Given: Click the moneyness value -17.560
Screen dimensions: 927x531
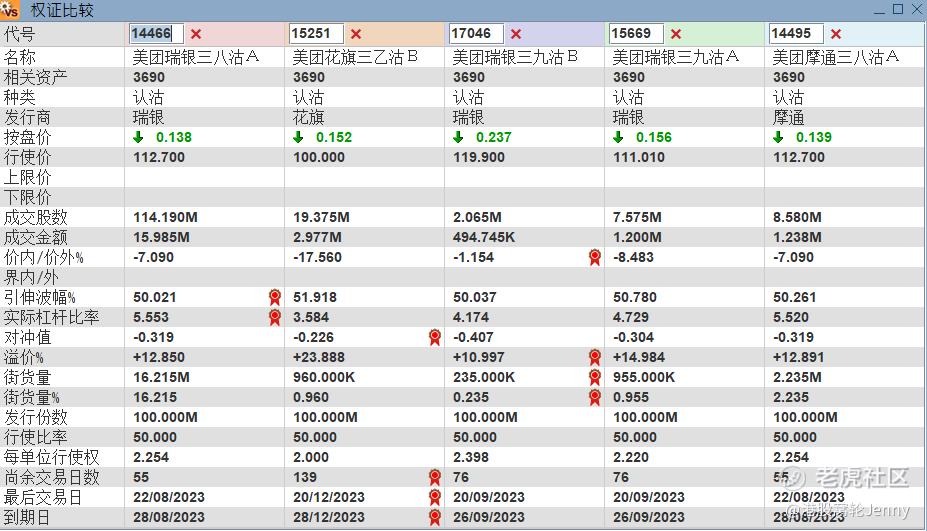Looking at the screenshot, I should tap(317, 257).
